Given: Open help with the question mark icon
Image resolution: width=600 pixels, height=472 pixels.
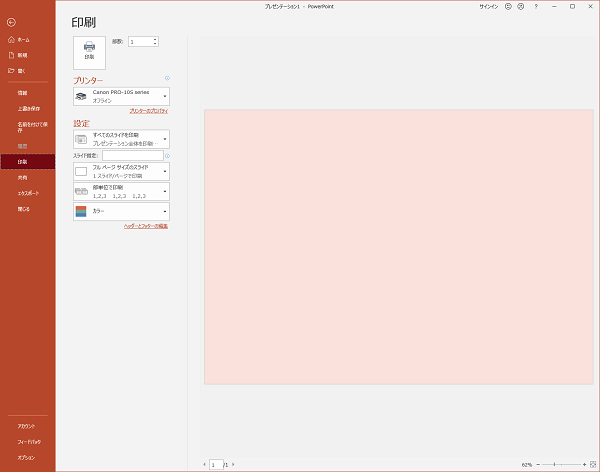Looking at the screenshot, I should click(536, 7).
